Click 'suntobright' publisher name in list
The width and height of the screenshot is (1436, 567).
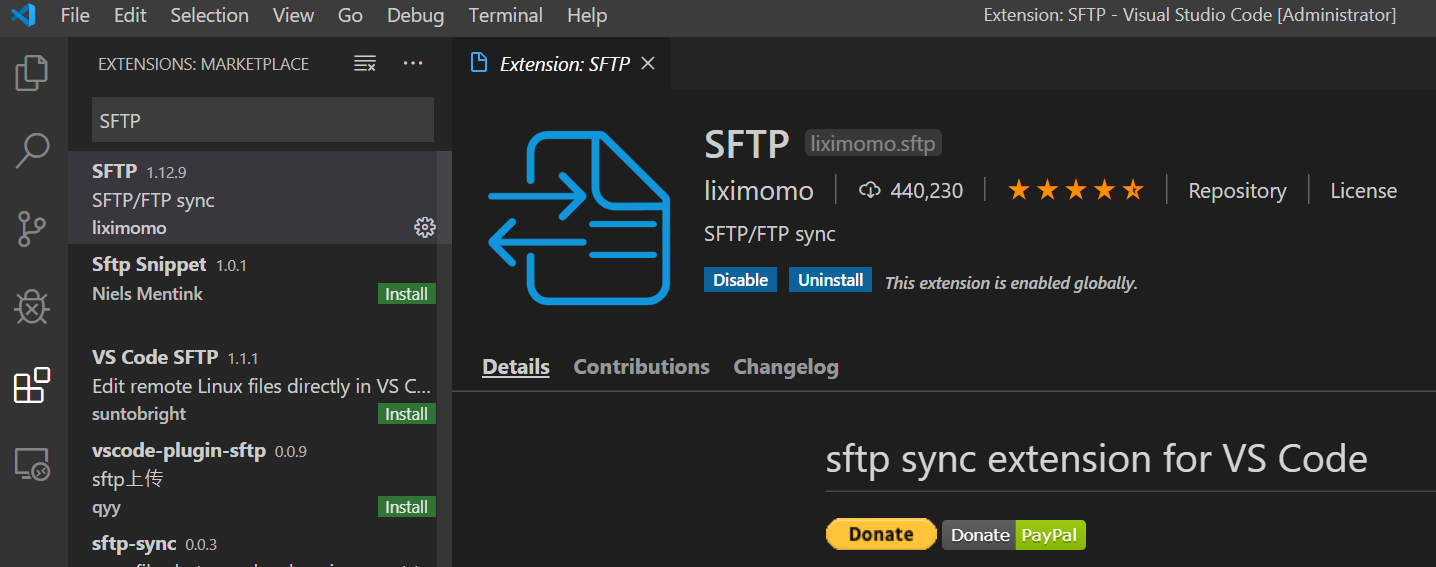(139, 414)
